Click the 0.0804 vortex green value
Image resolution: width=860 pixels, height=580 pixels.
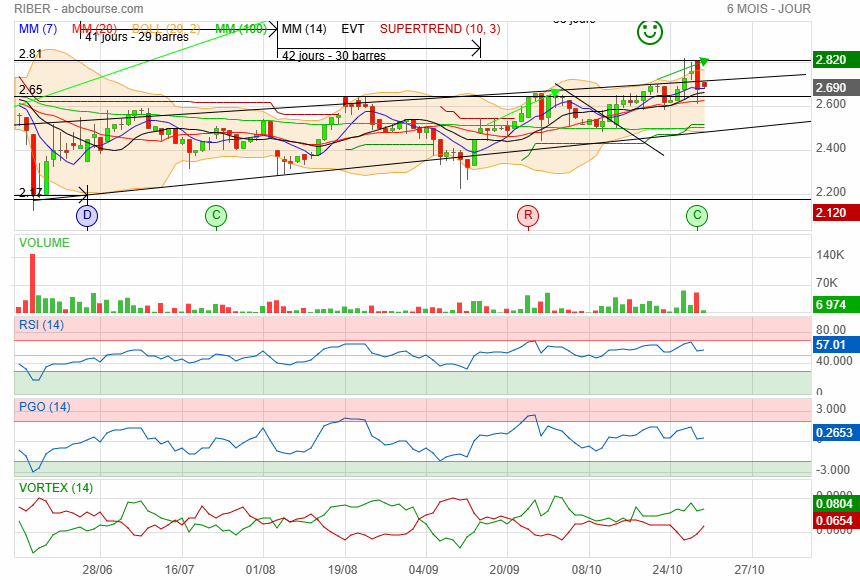pyautogui.click(x=834, y=504)
